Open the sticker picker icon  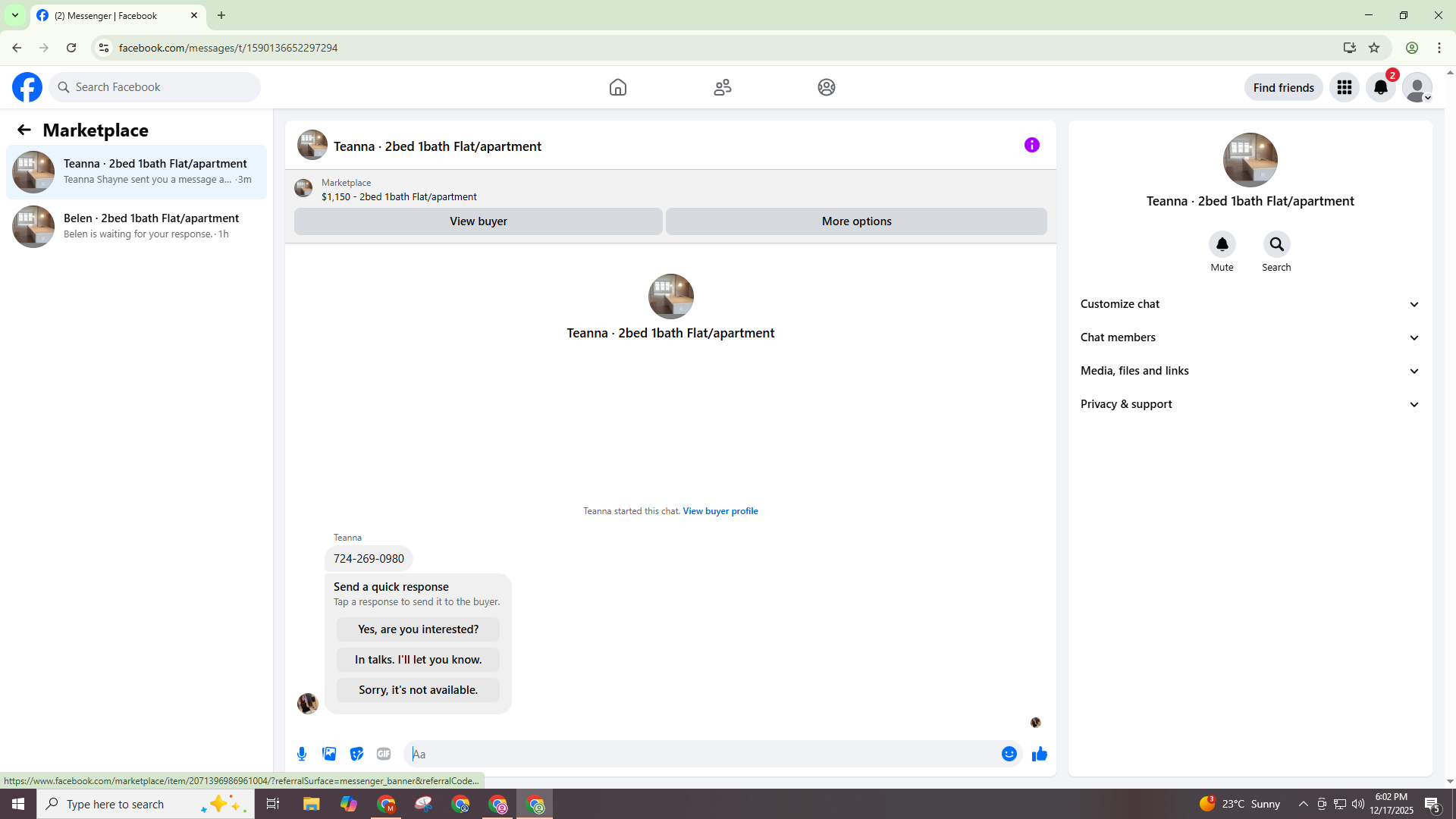[356, 754]
